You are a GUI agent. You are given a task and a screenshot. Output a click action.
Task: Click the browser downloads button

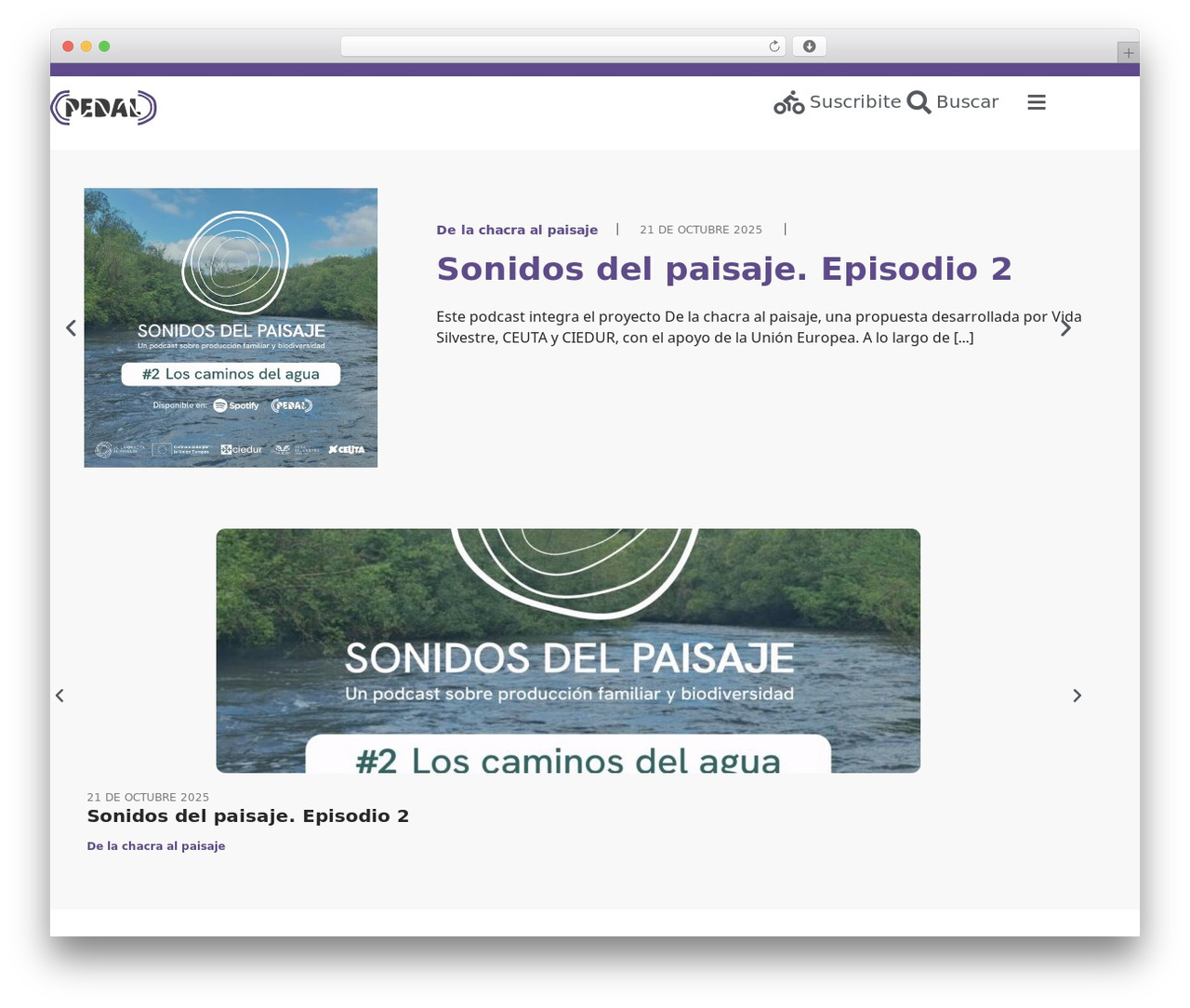[x=810, y=46]
